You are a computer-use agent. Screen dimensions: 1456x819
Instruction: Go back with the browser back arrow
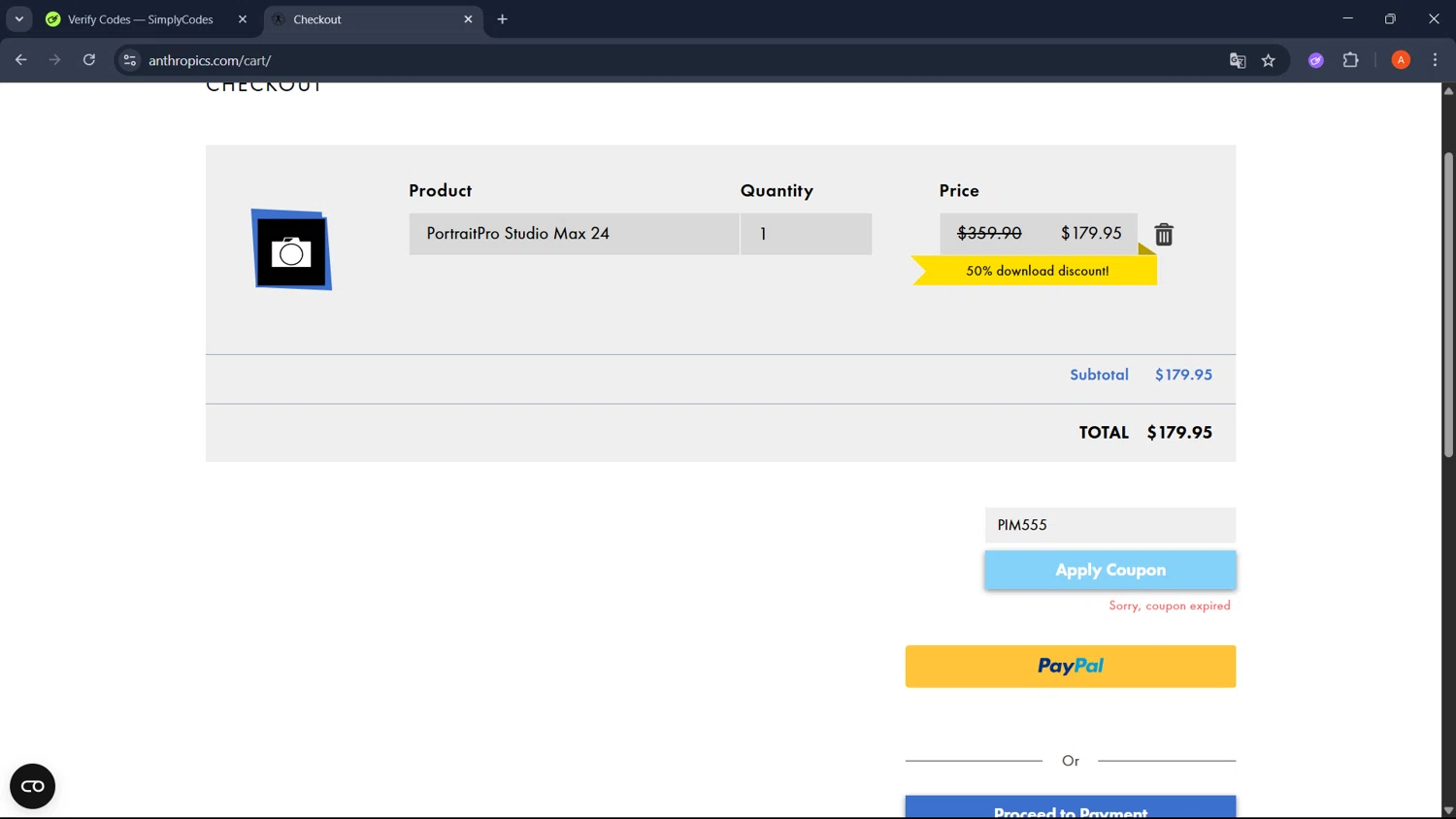(20, 60)
